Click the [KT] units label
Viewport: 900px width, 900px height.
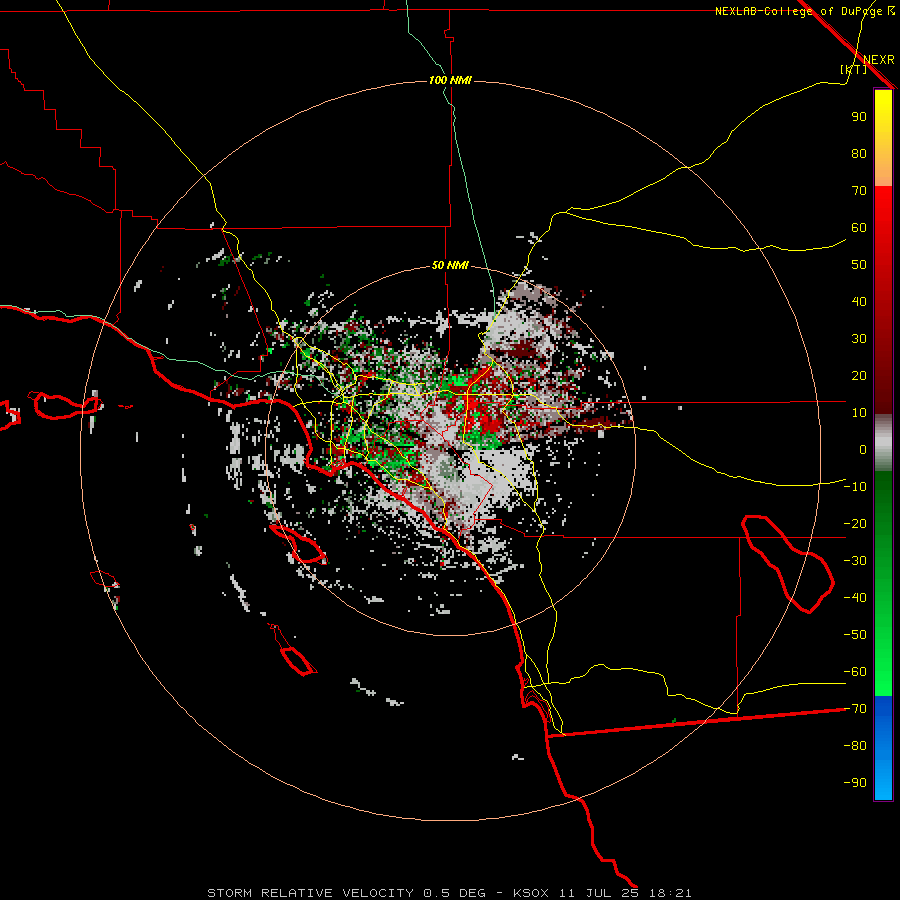point(853,69)
